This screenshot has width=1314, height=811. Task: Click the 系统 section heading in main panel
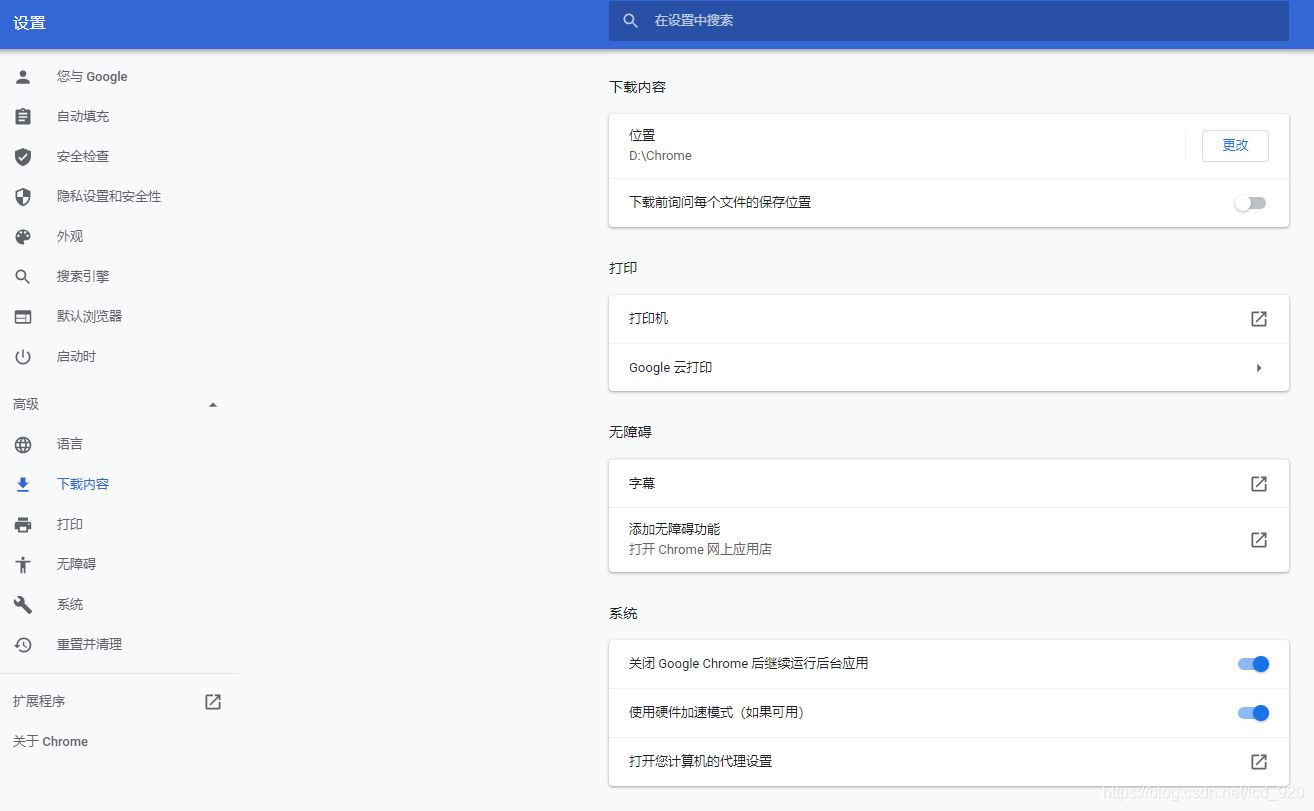point(623,614)
